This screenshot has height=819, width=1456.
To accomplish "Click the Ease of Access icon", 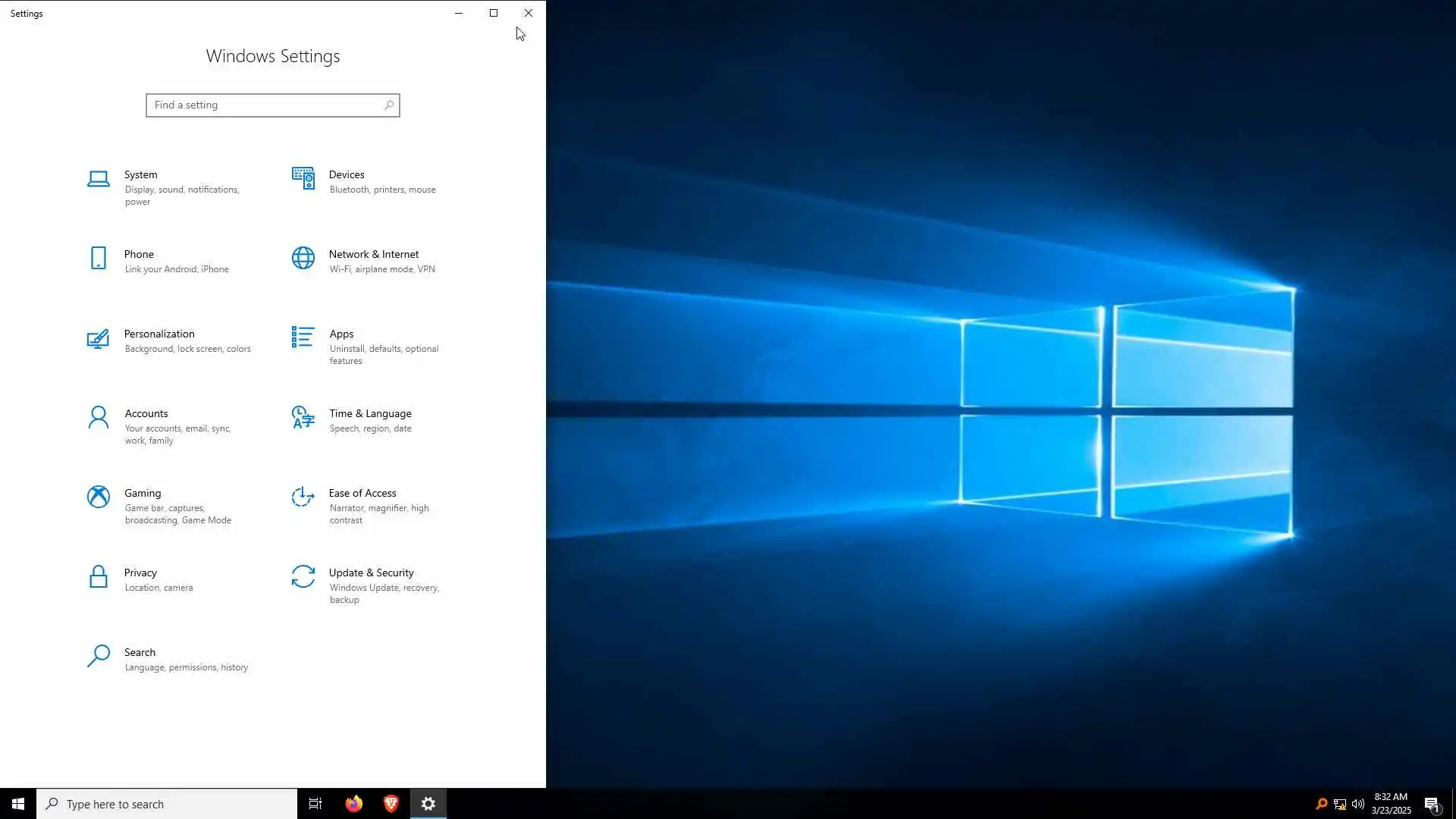I will (x=303, y=497).
